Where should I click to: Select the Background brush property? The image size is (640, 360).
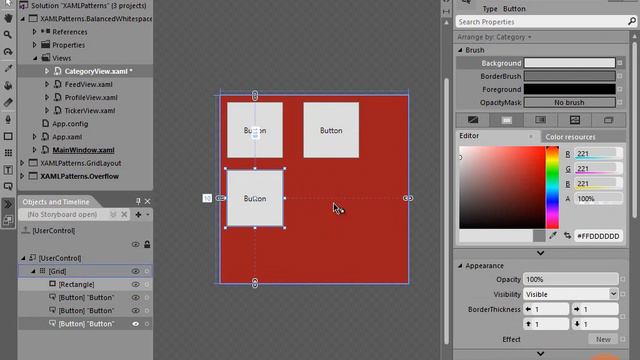coord(501,63)
